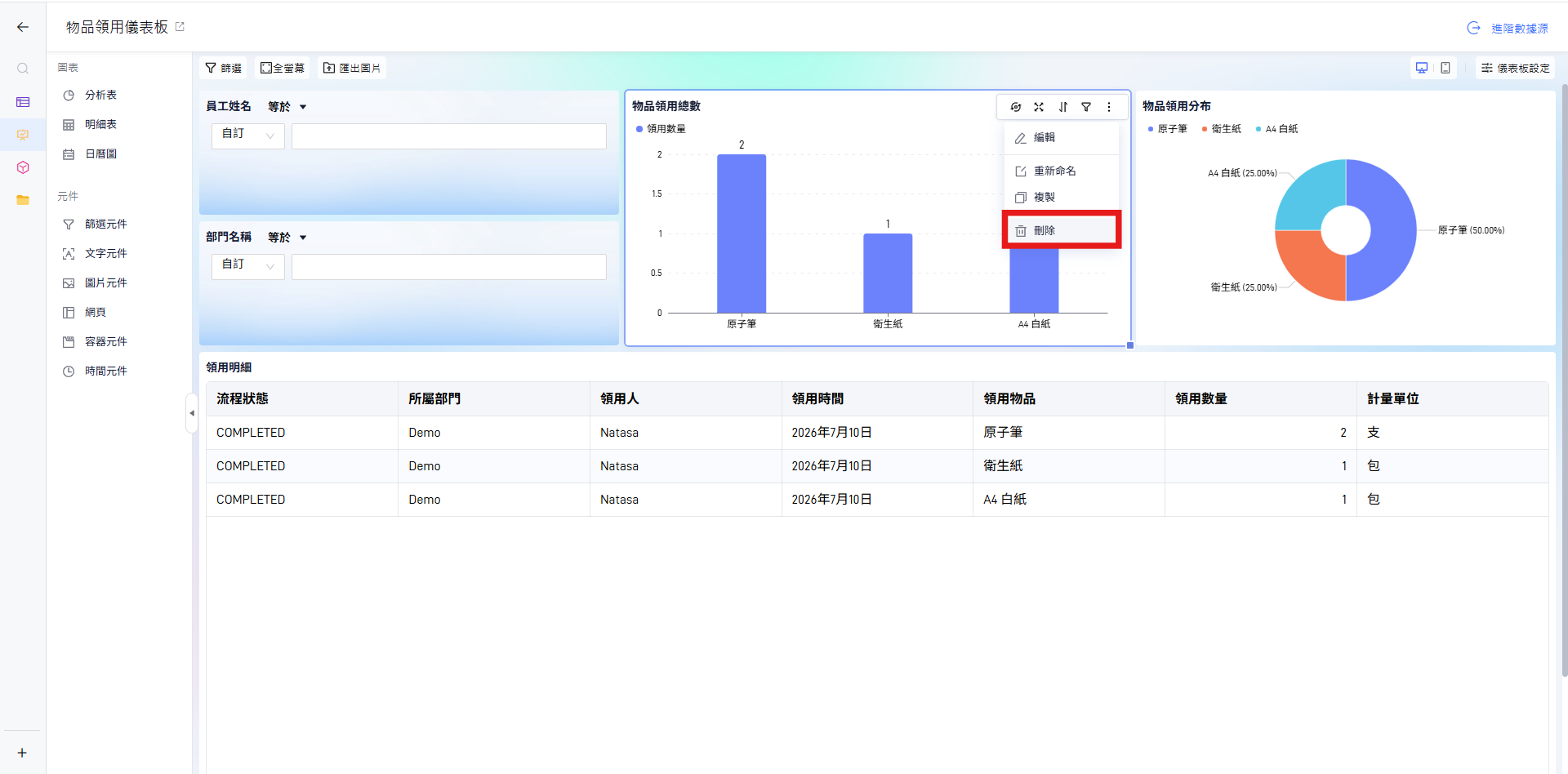
Task: Click the blue 原子筆 donut slice
Action: (1392, 230)
